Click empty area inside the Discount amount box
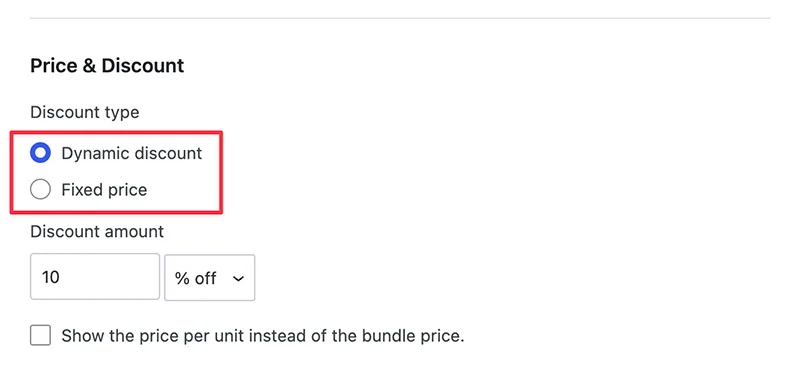This screenshot has width=800, height=369. click(112, 277)
